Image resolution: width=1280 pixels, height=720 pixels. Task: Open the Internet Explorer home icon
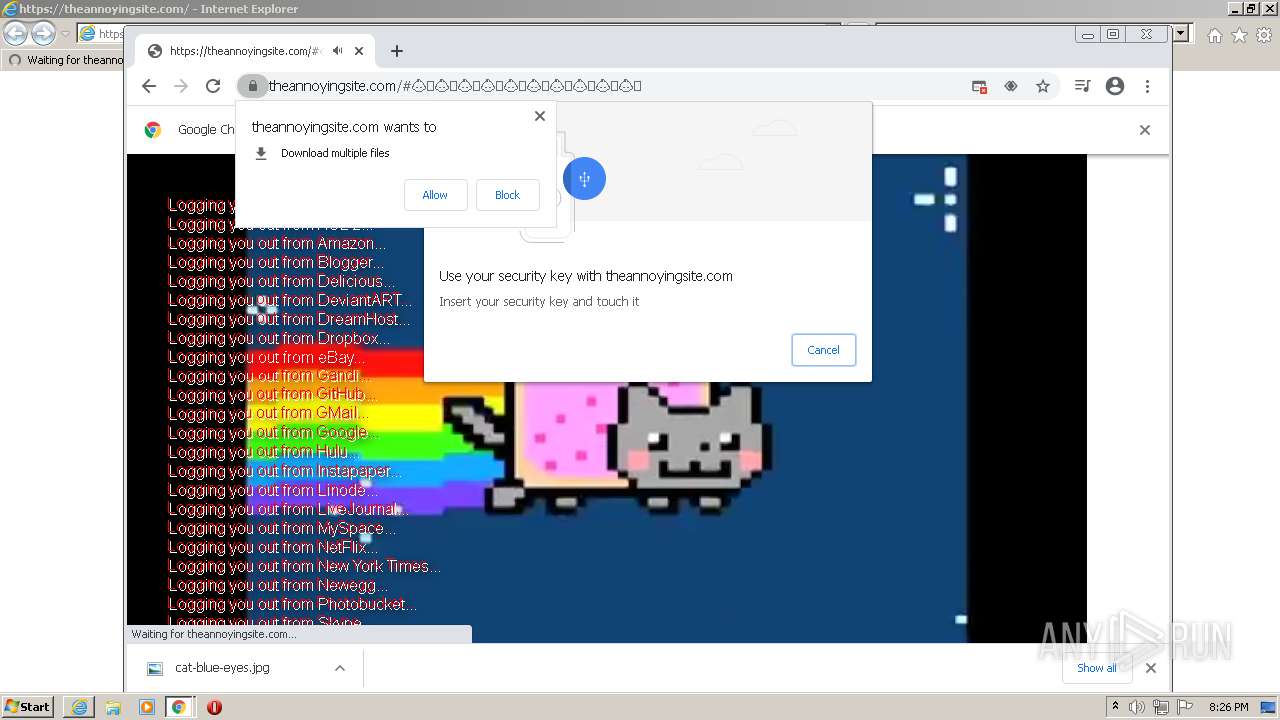[1214, 35]
